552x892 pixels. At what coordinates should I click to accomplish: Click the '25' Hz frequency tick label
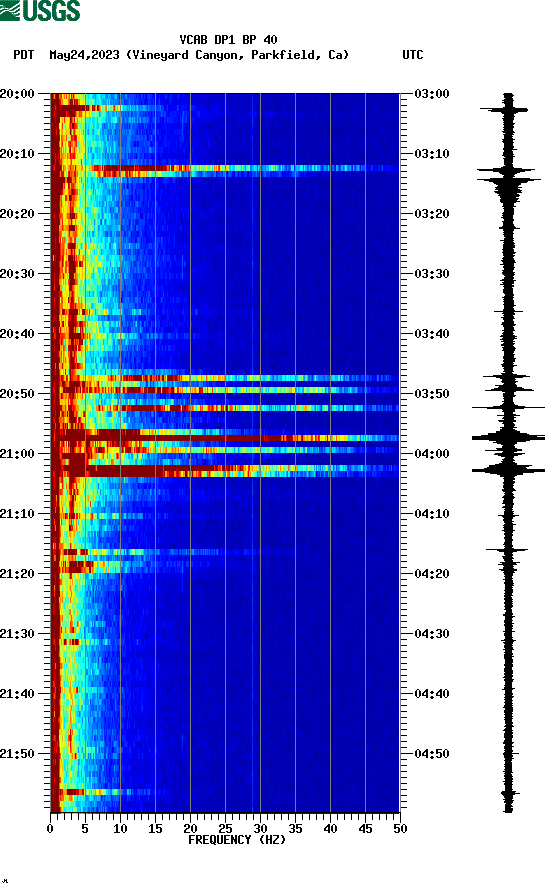tap(225, 829)
